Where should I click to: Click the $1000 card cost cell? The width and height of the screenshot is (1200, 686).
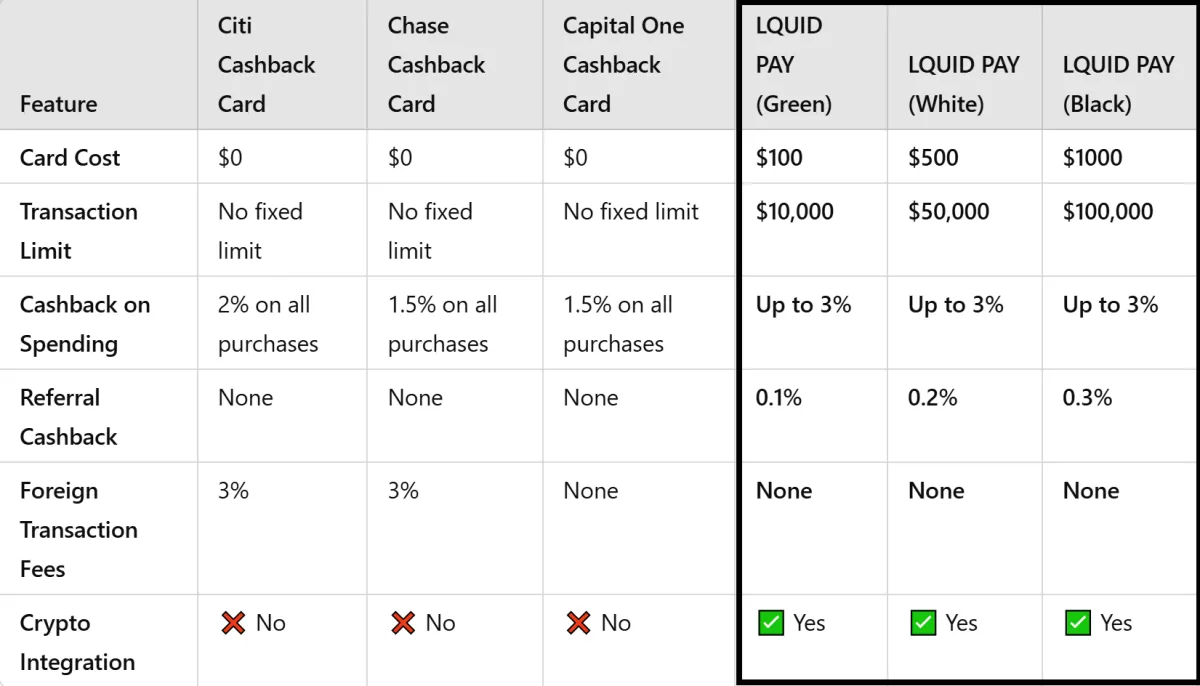(1092, 157)
